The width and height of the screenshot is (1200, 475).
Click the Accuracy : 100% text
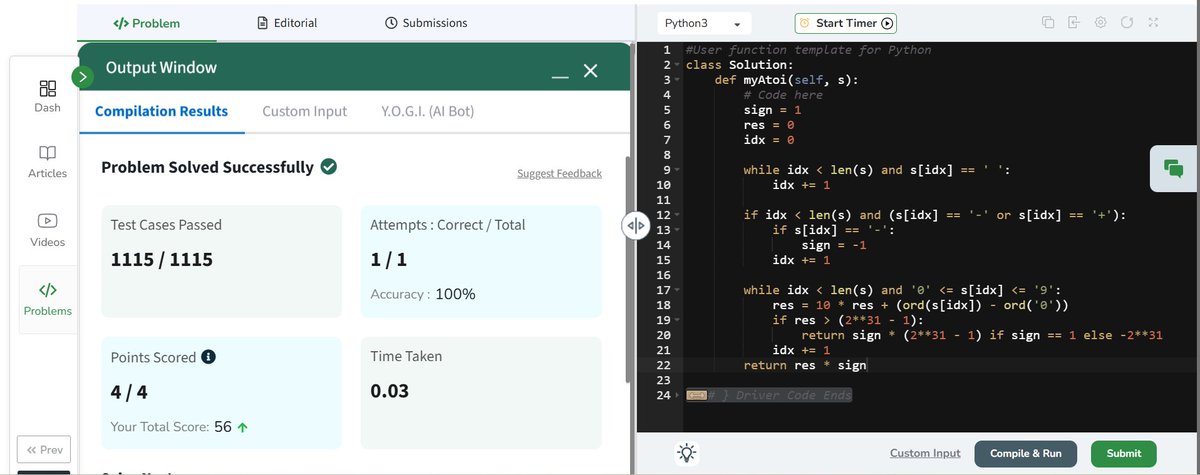423,294
